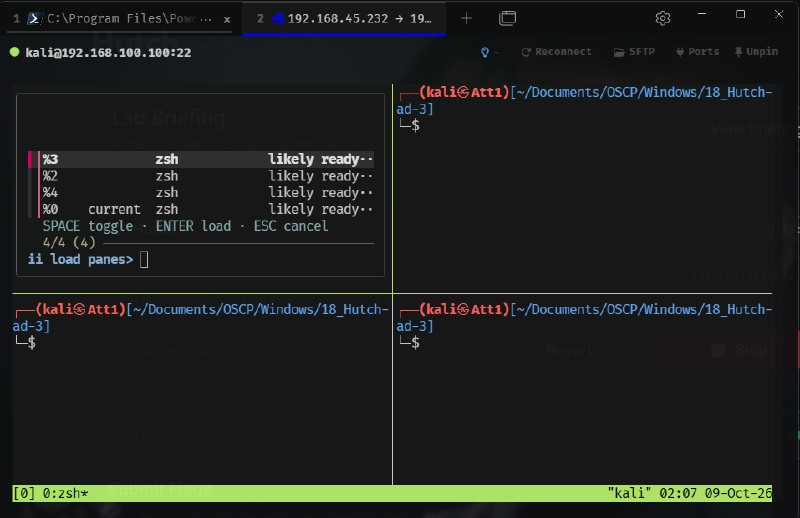Unpin the session toolbar
The width and height of the screenshot is (800, 518).
pyautogui.click(x=756, y=52)
